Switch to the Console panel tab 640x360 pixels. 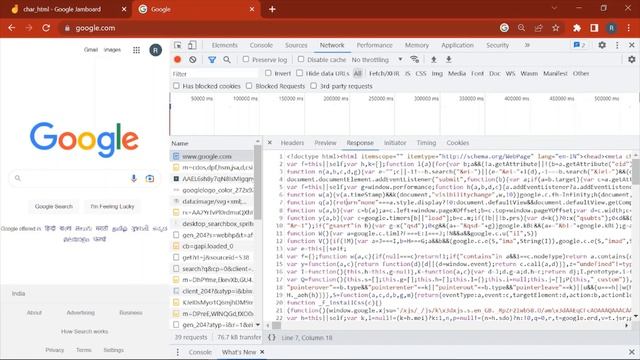tap(261, 45)
